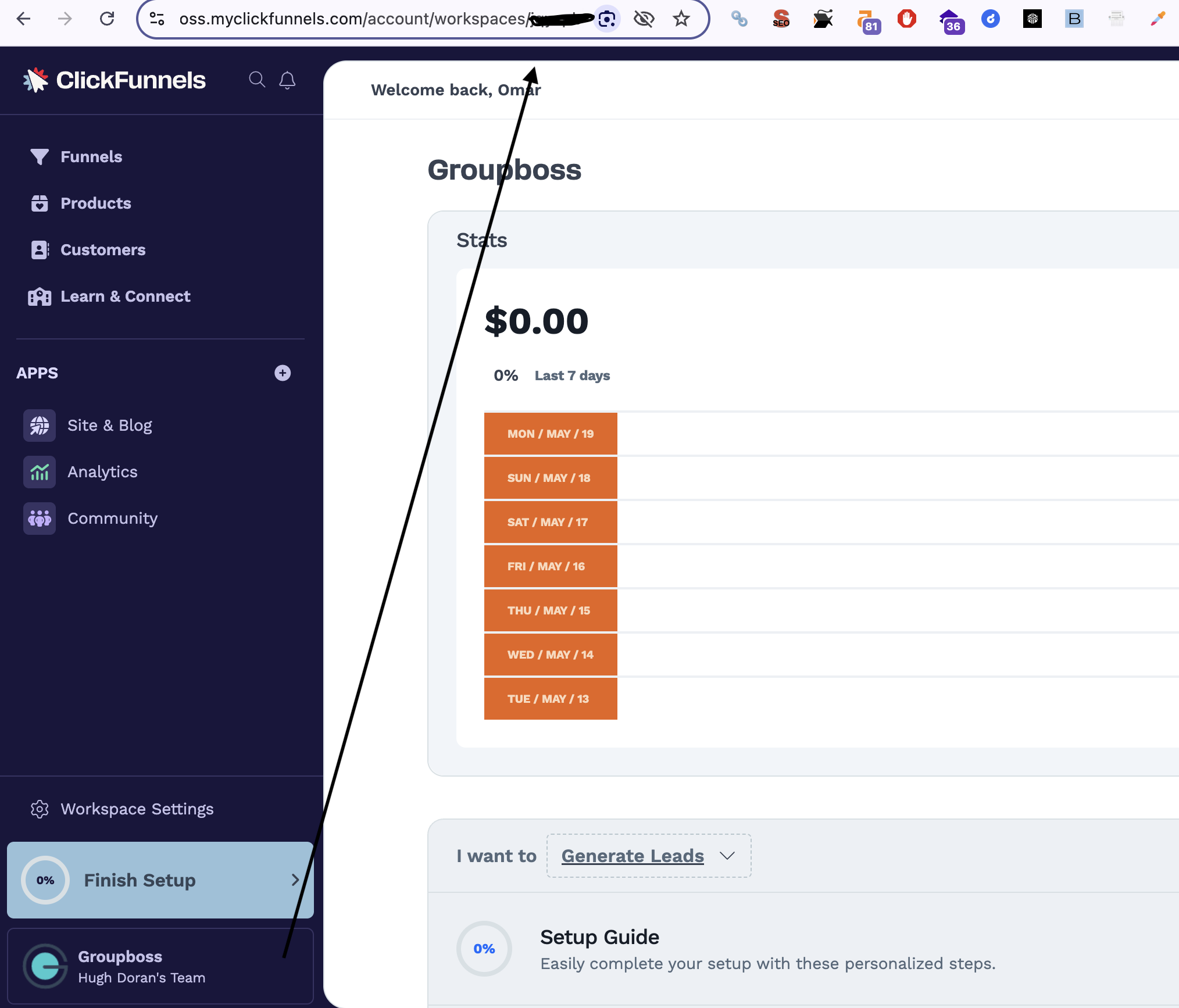Open the Customers menu item
Screen dimensions: 1179x1008
(x=103, y=250)
